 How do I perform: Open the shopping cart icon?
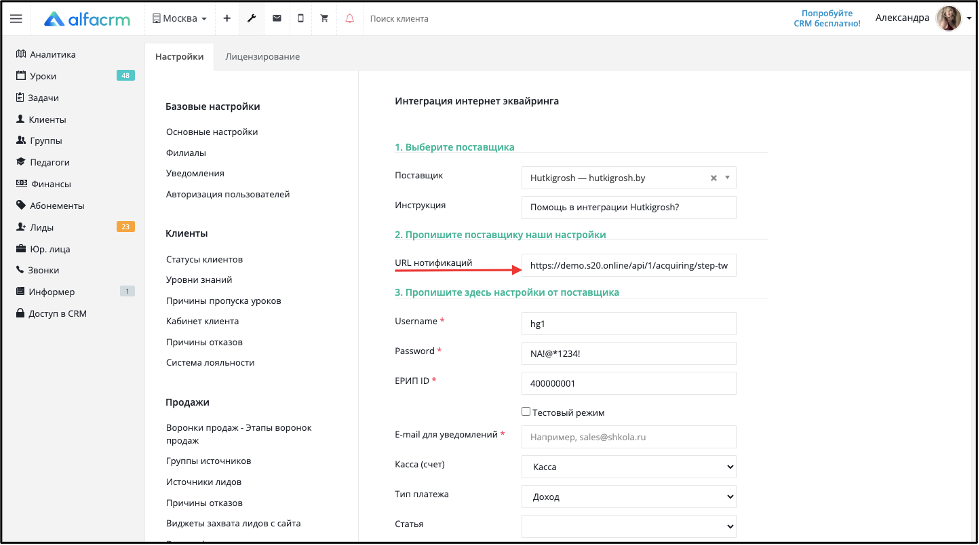324,19
